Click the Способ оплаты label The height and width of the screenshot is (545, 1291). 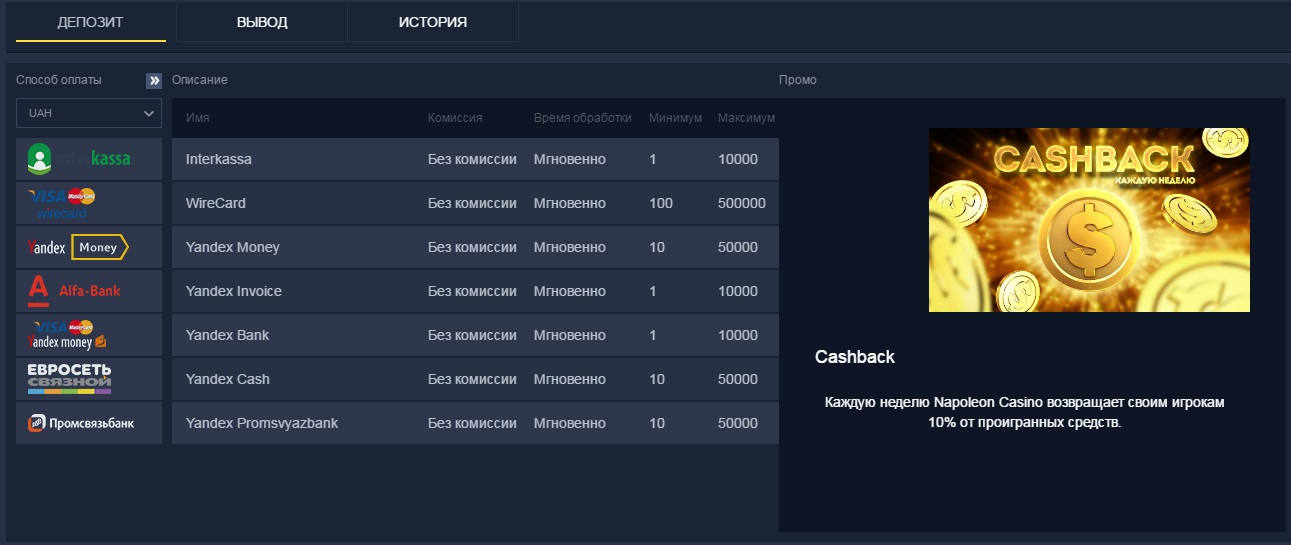point(59,80)
